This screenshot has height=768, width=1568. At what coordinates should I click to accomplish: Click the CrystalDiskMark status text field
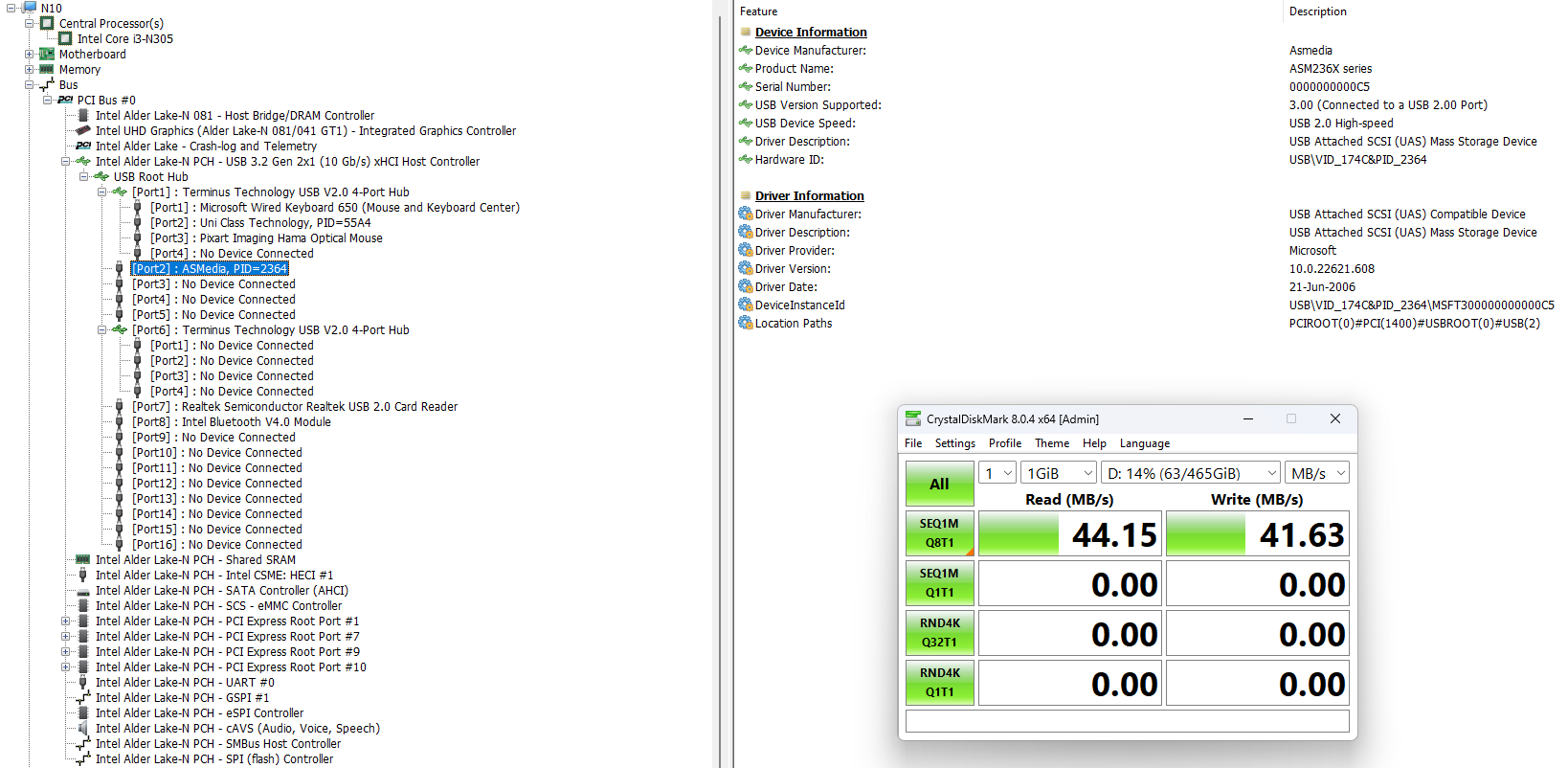(x=1127, y=721)
